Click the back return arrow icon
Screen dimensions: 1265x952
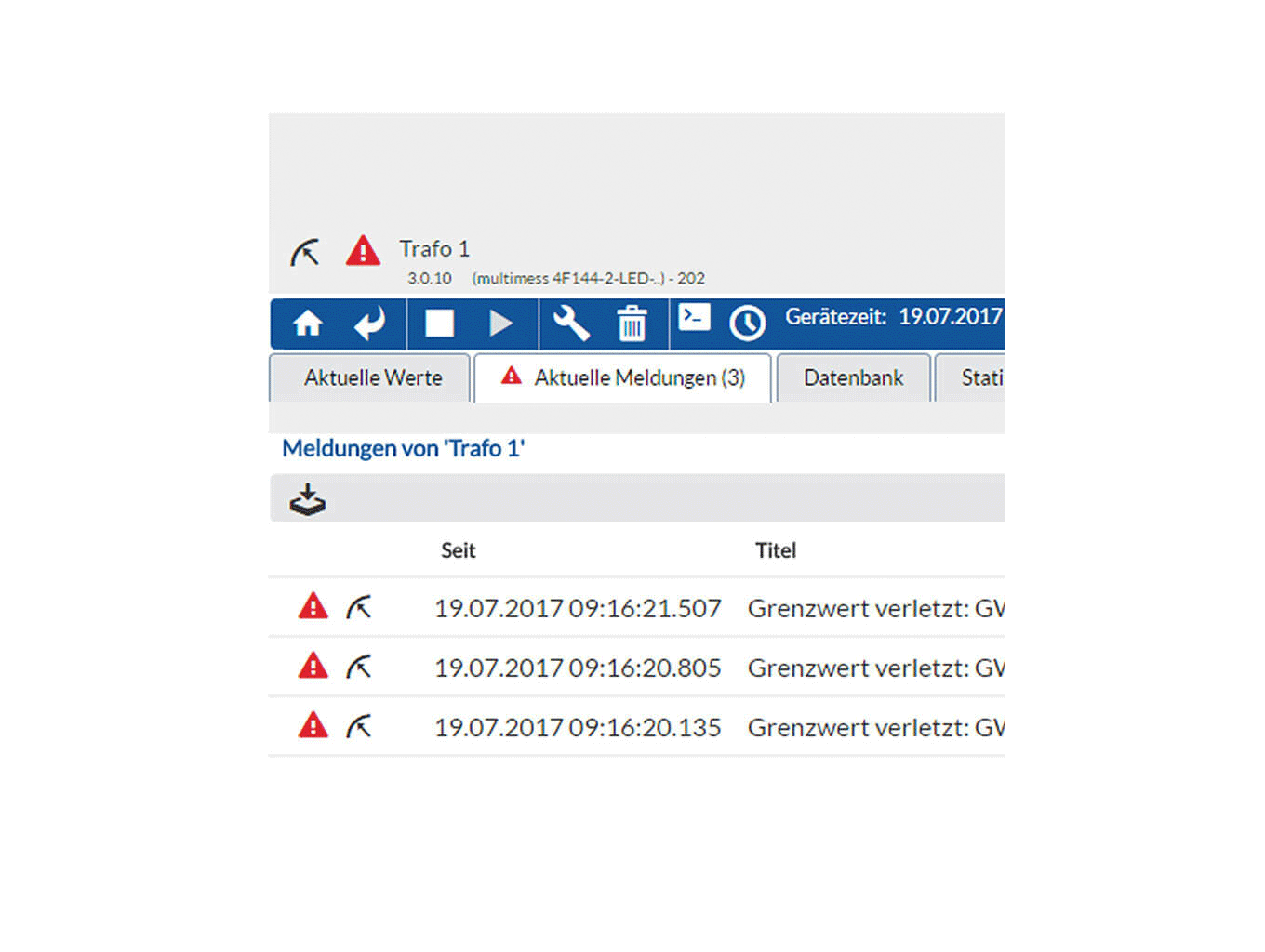point(369,324)
